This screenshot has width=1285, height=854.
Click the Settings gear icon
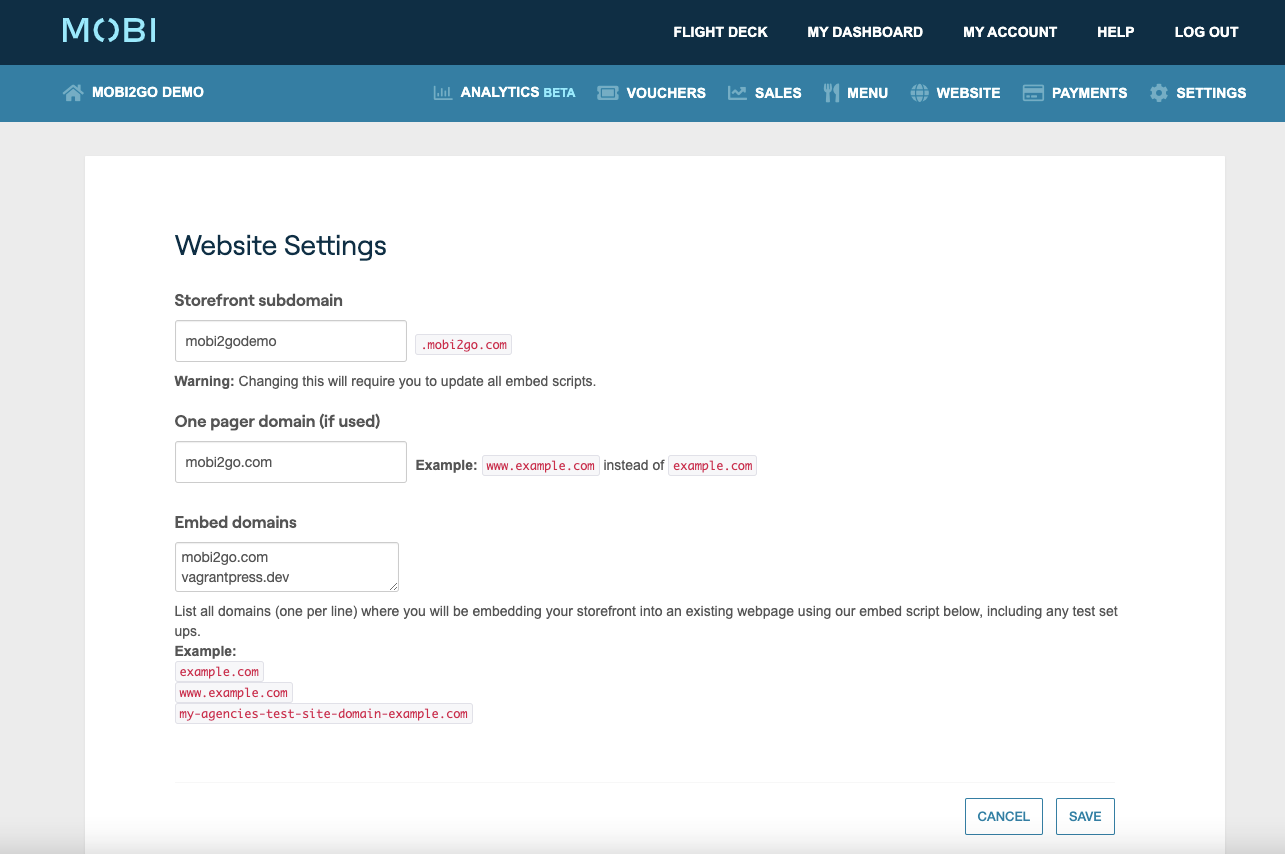pyautogui.click(x=1159, y=93)
